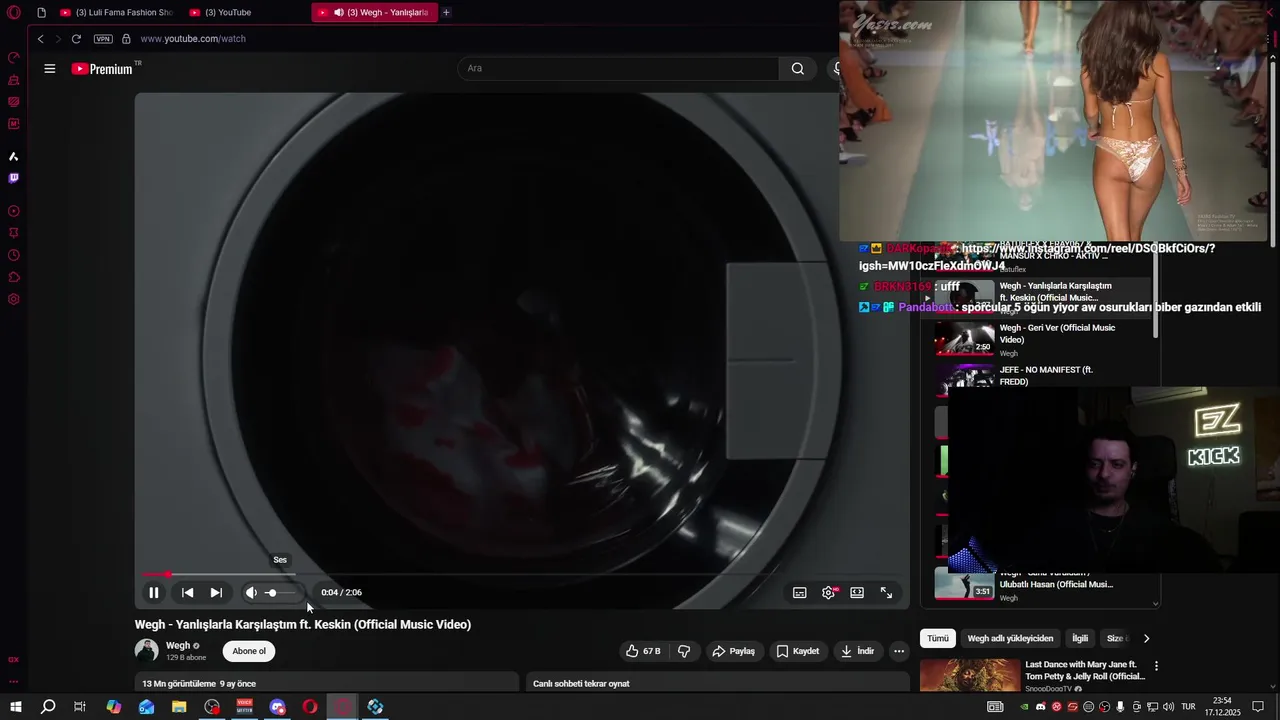Download video with İndir button
This screenshot has height=720, width=1280.
pos(858,651)
